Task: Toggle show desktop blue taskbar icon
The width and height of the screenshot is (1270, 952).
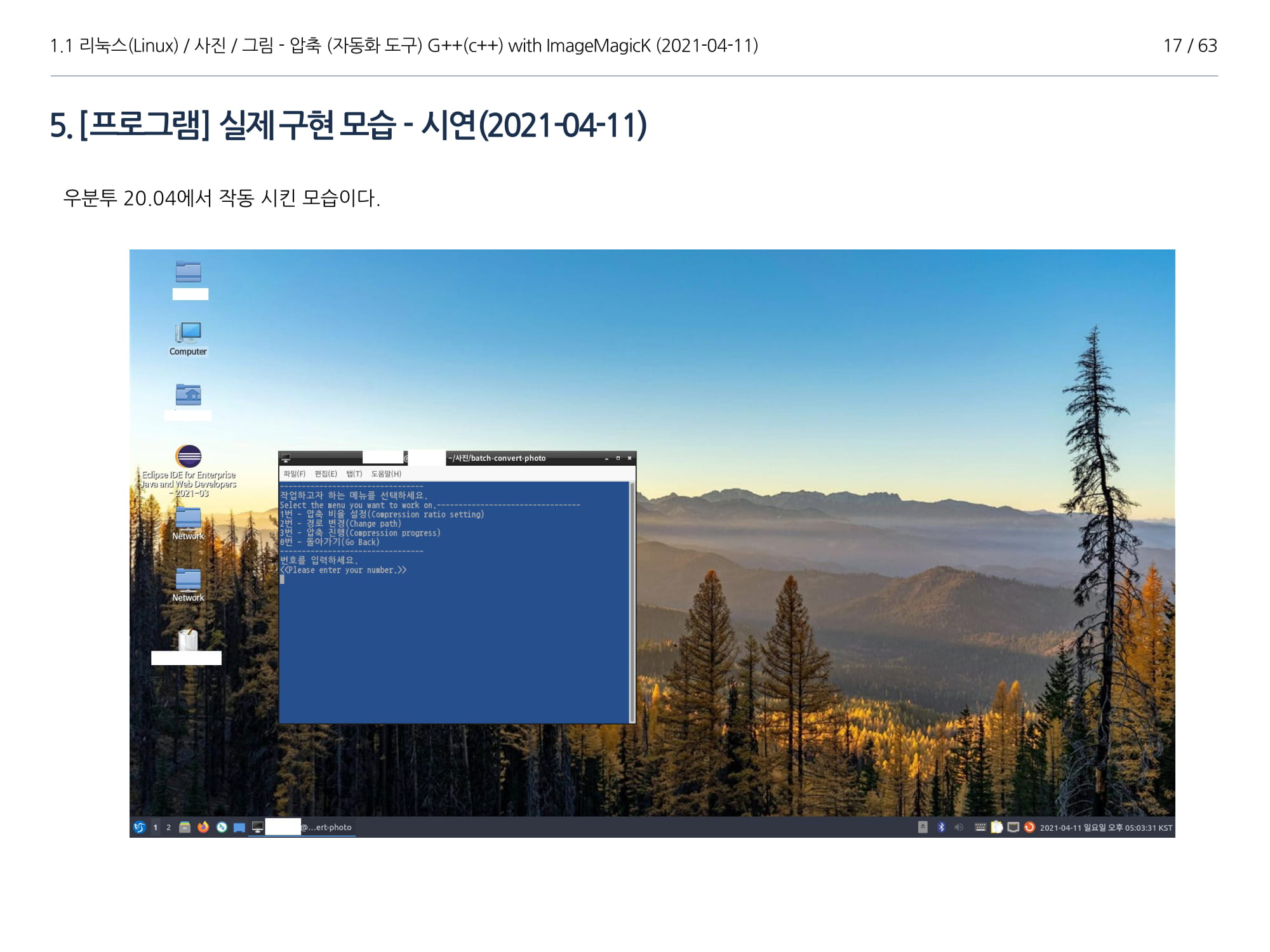Action: (239, 827)
